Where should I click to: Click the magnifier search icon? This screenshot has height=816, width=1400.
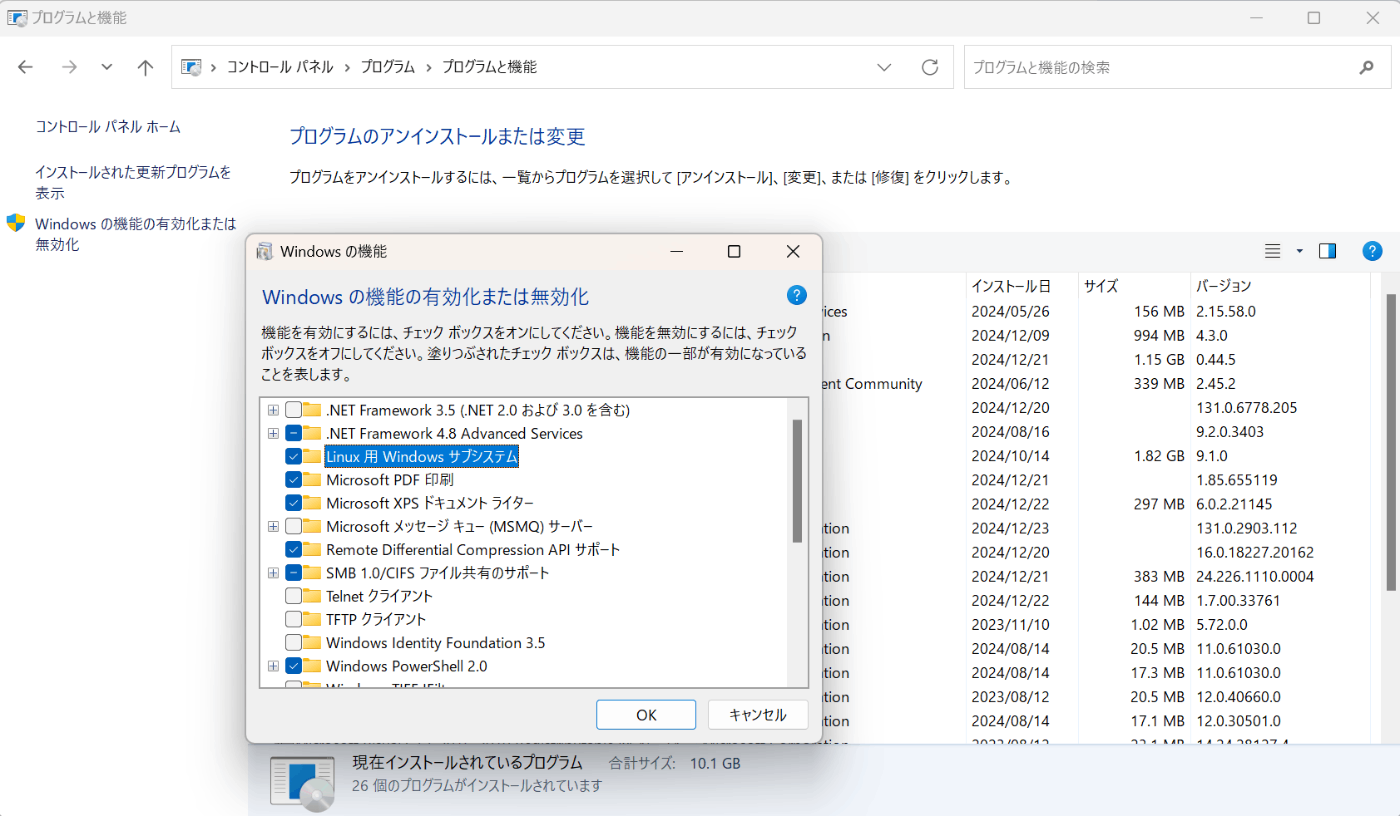(1366, 67)
